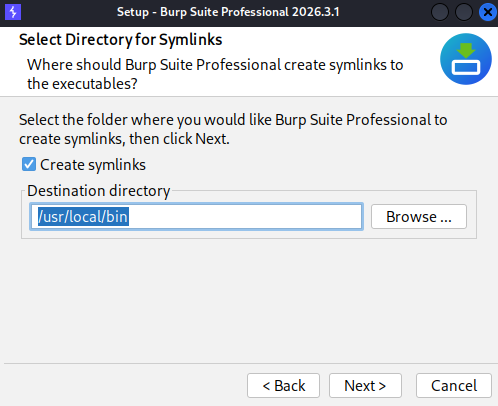Viewport: 498px width, 406px height.
Task: Close the setup window with blue X
Action: tap(488, 12)
